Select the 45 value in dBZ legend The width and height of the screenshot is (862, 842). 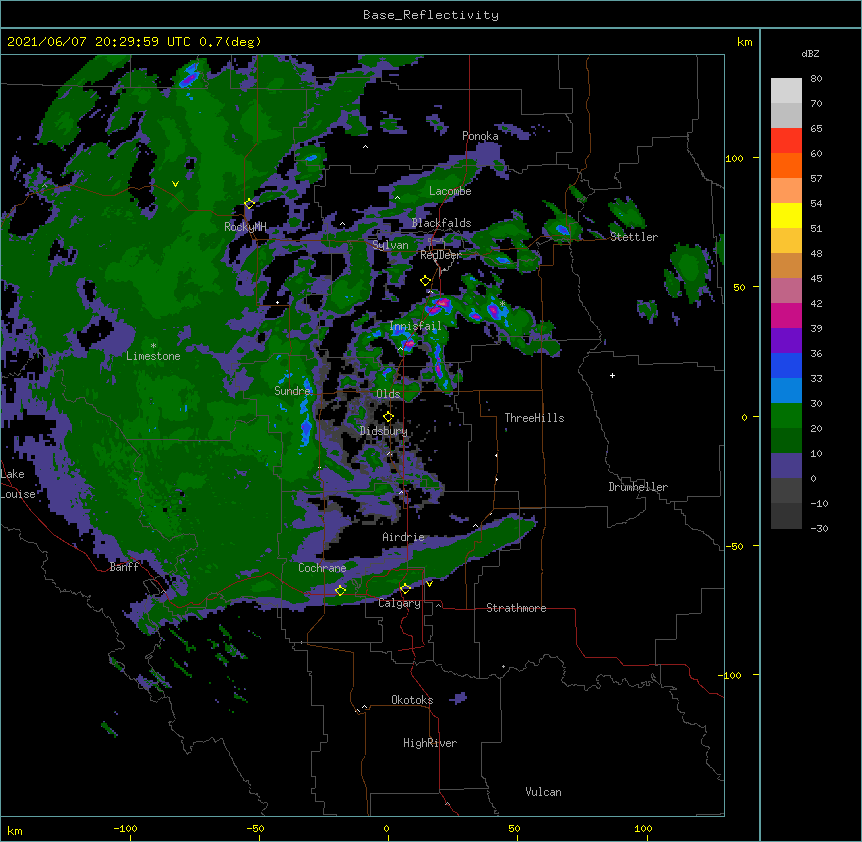[x=816, y=279]
